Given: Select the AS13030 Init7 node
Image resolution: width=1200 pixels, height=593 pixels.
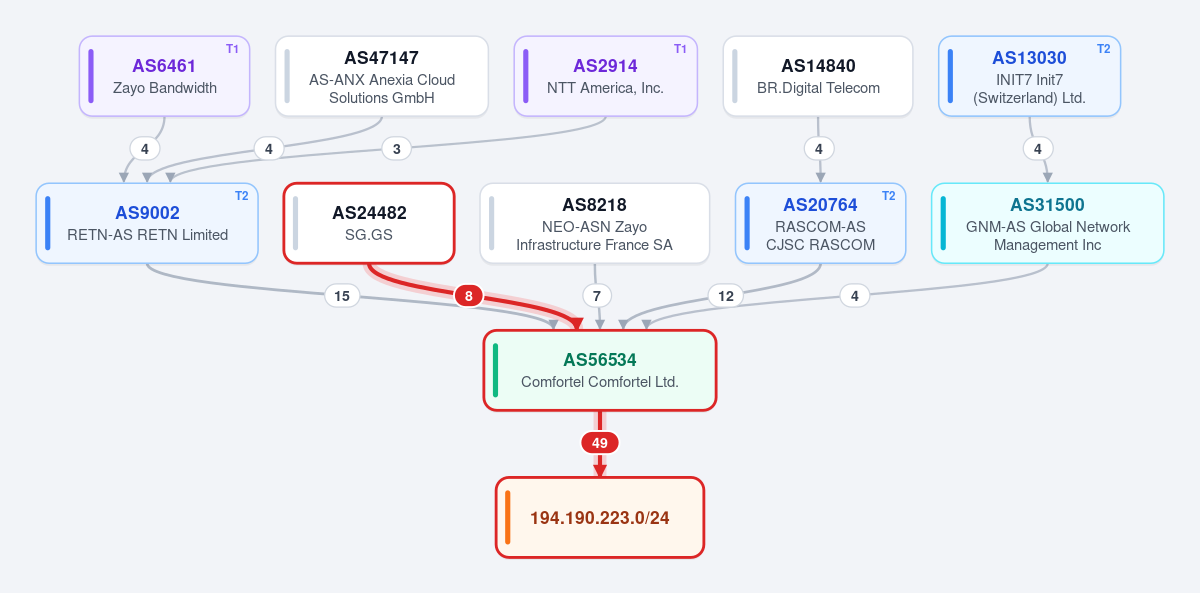Looking at the screenshot, I should 1030,76.
